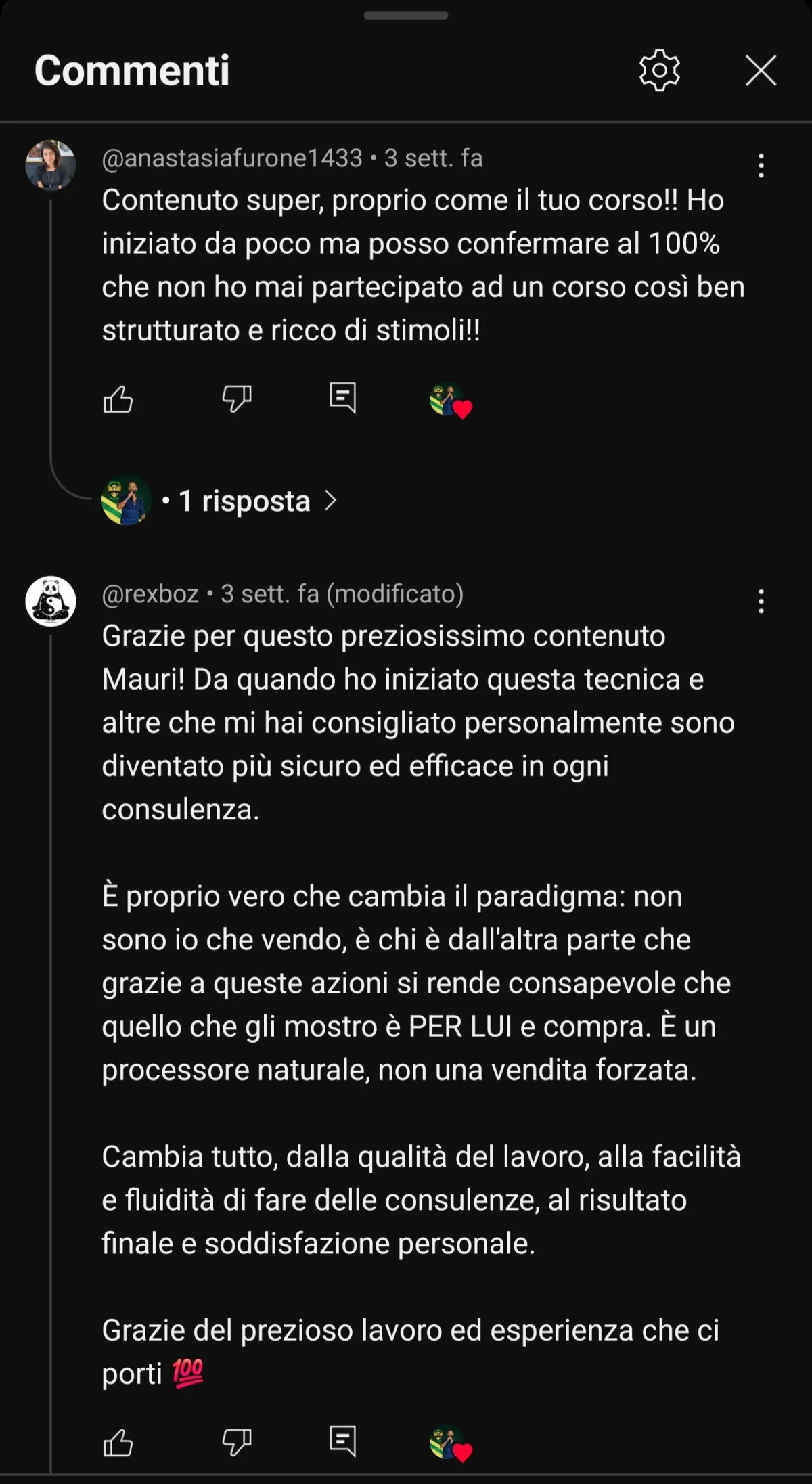The height and width of the screenshot is (1484, 812).
Task: Like anastasiafurone1433's comment
Action: [x=118, y=399]
